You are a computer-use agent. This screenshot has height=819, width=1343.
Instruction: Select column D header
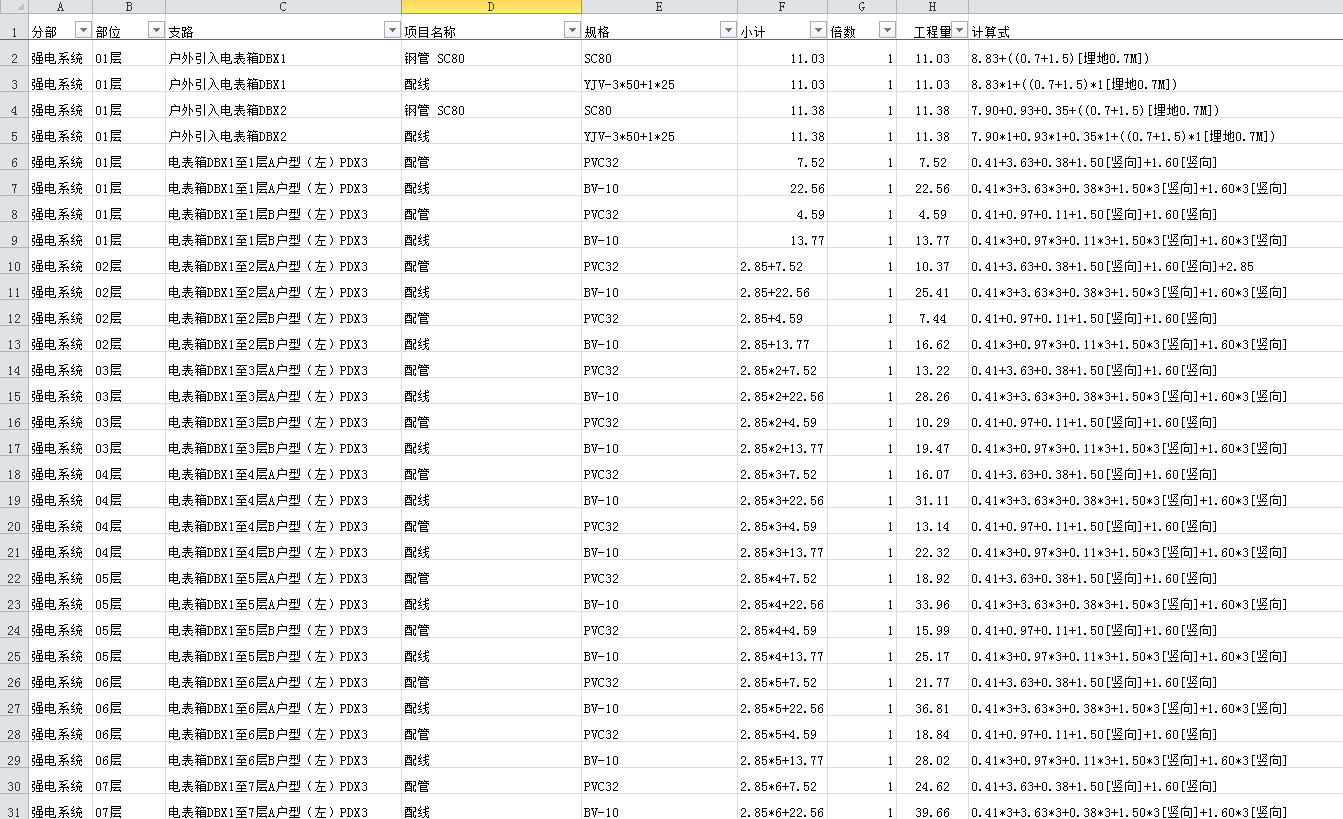tap(491, 7)
